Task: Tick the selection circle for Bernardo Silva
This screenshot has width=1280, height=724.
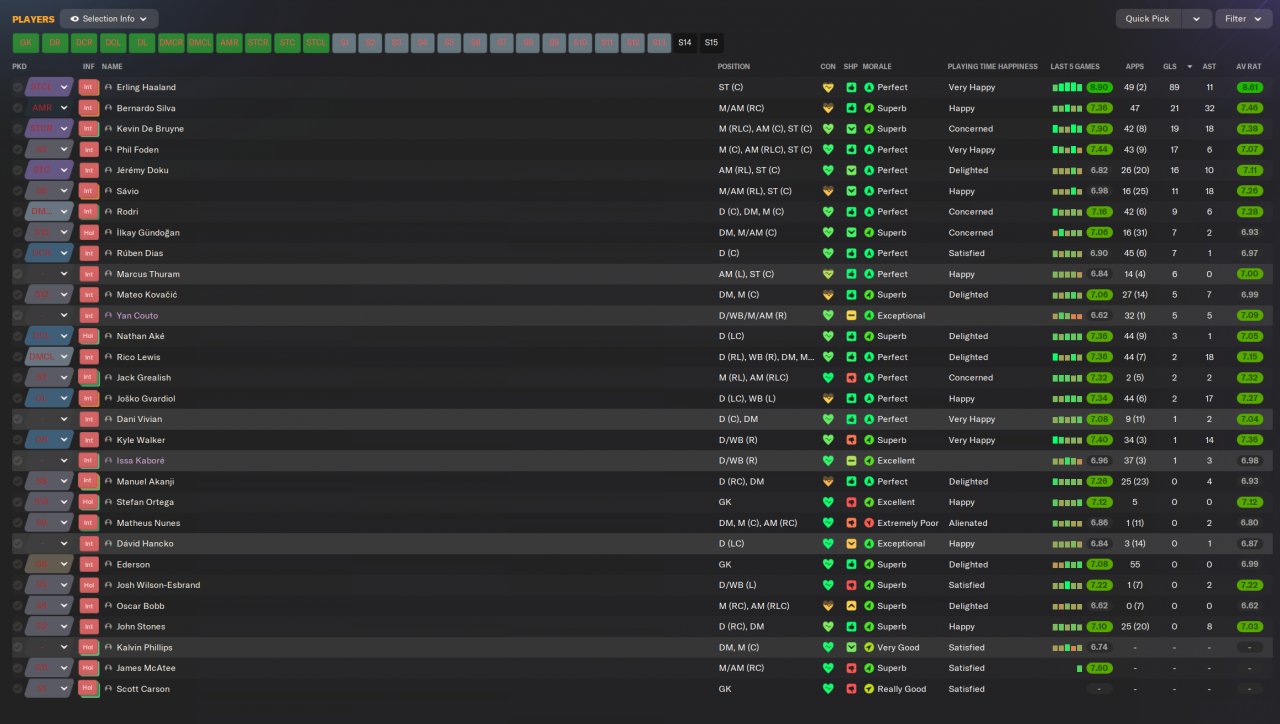Action: coord(18,108)
